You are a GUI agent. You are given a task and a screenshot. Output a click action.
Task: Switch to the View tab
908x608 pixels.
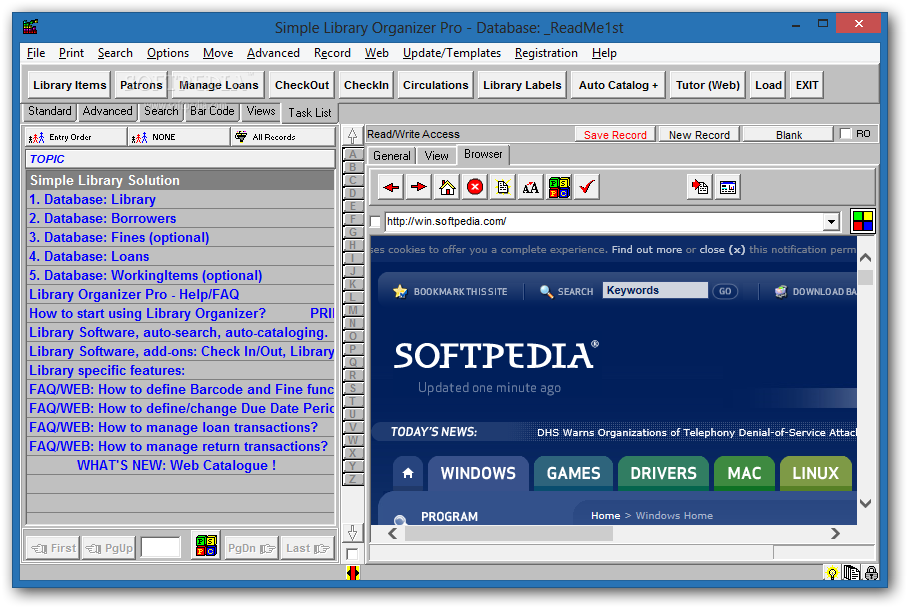tap(436, 156)
